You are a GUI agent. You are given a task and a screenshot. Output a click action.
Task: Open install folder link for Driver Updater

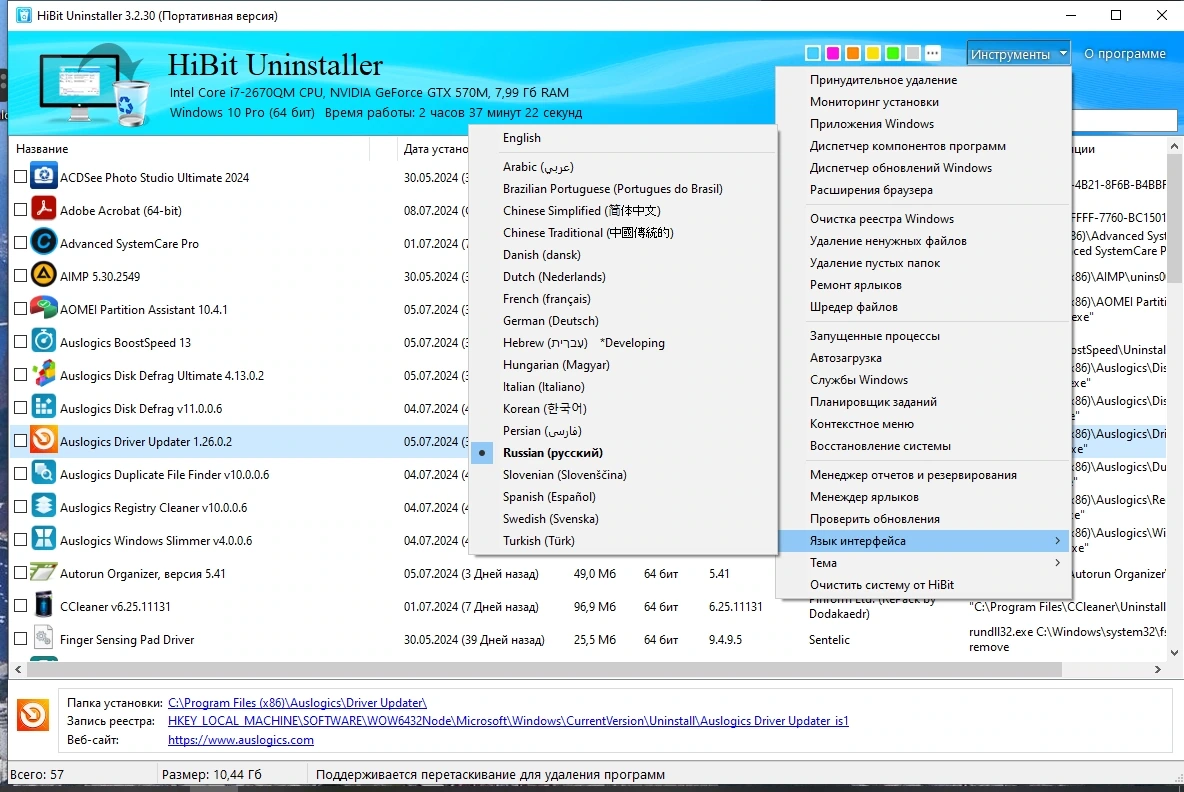297,703
